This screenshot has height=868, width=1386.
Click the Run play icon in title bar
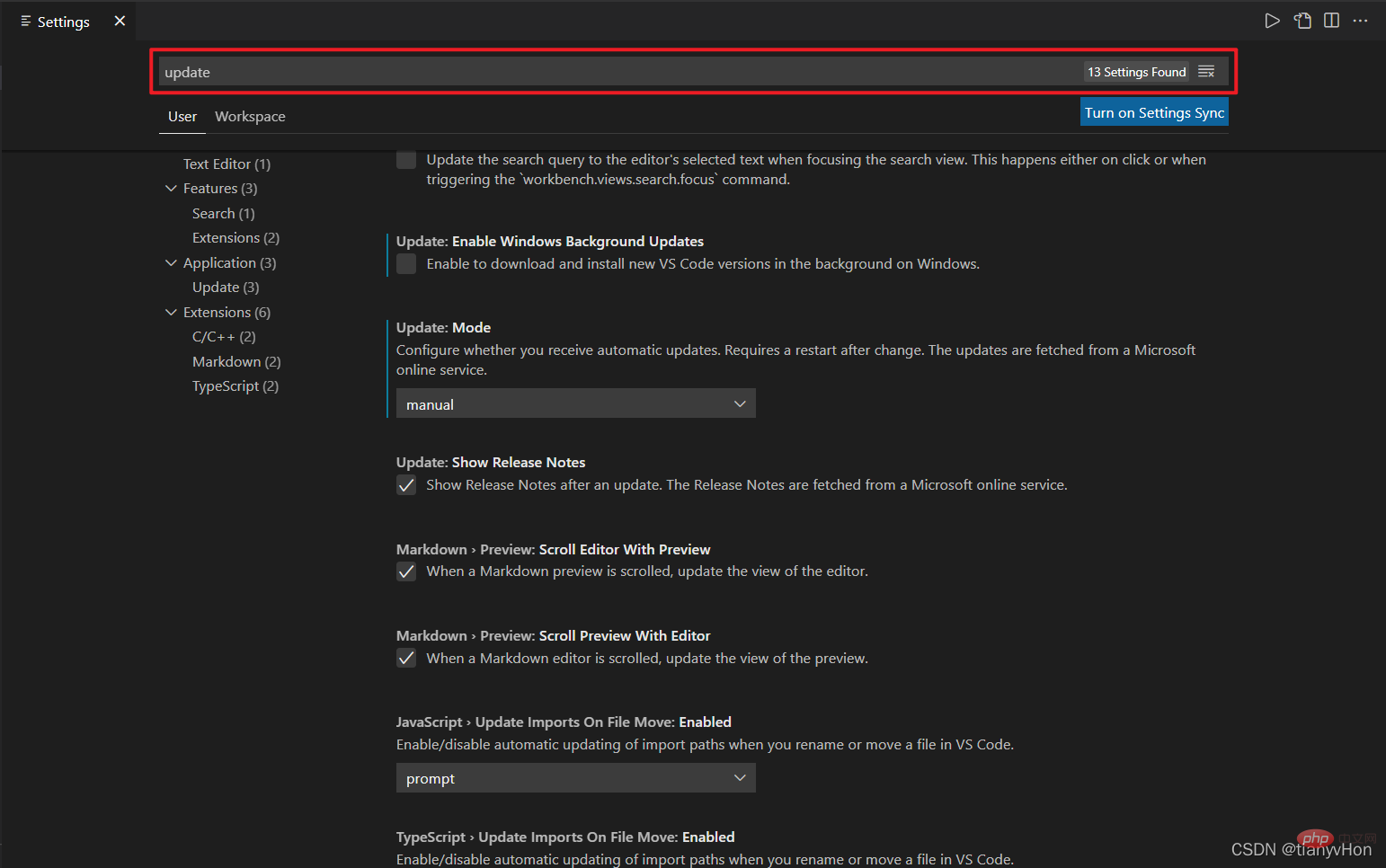[x=1272, y=21]
